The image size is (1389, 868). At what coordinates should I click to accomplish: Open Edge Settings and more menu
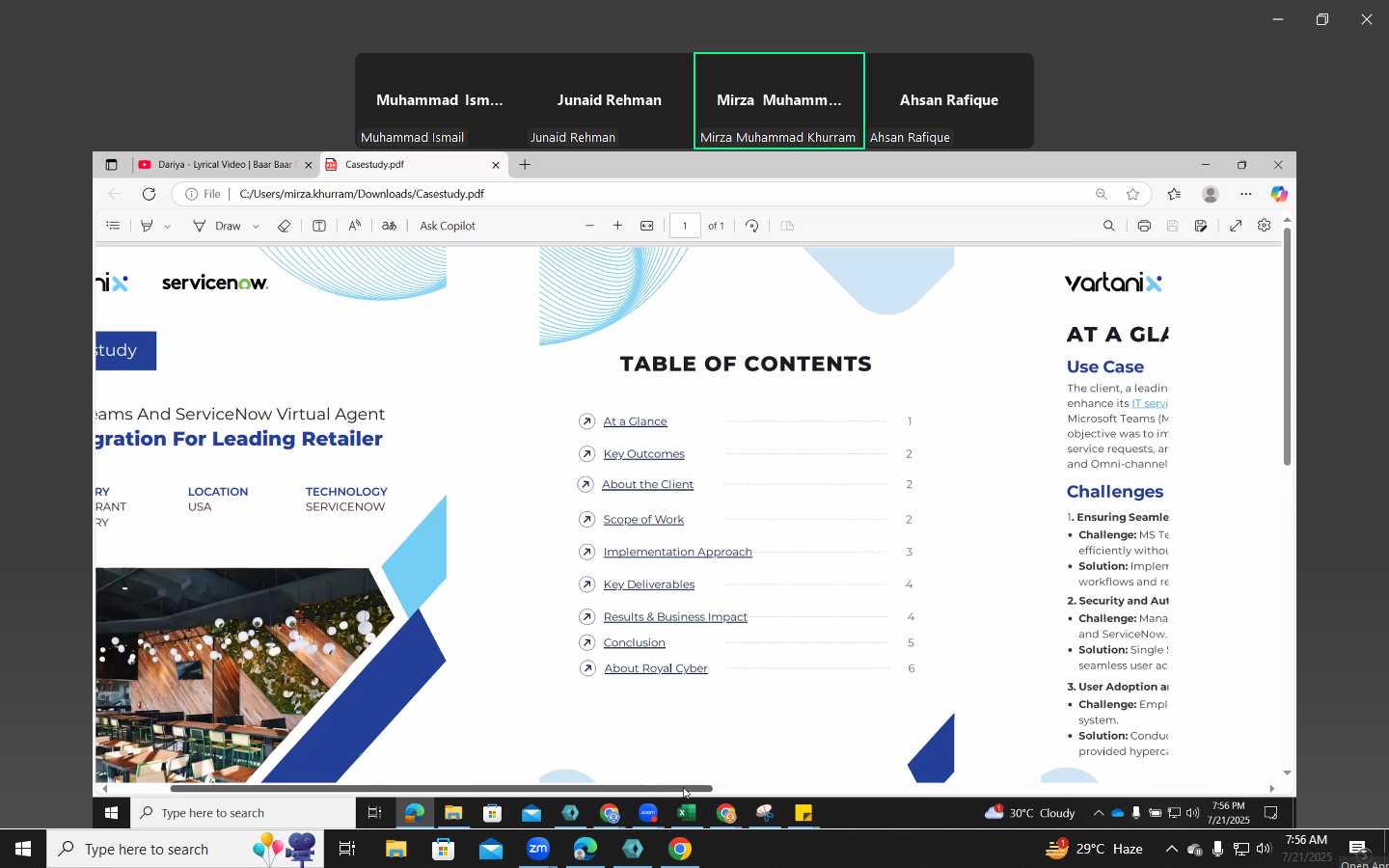click(1246, 194)
